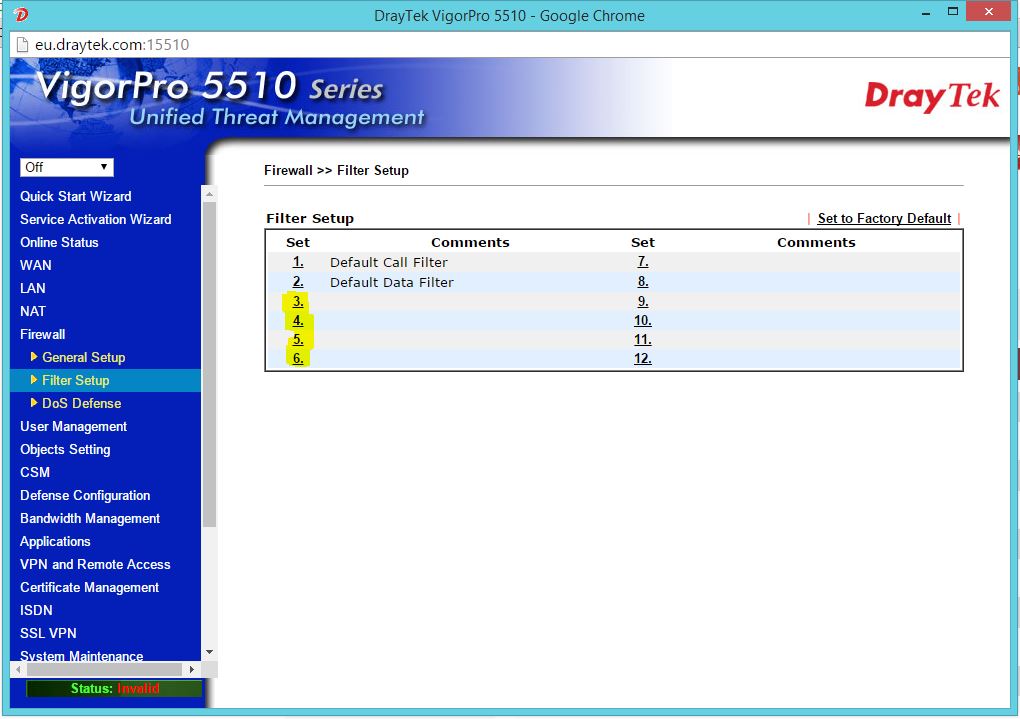This screenshot has height=719, width=1020.
Task: Open highlighted filter set 3
Action: pyautogui.click(x=298, y=301)
